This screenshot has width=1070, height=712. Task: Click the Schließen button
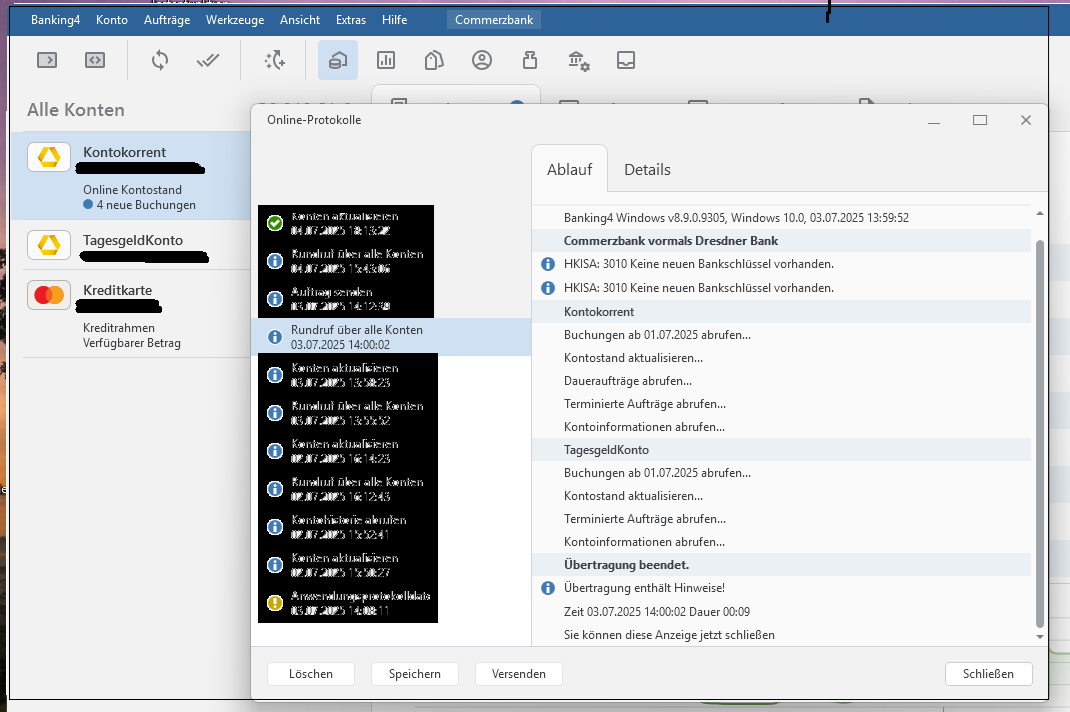point(988,674)
